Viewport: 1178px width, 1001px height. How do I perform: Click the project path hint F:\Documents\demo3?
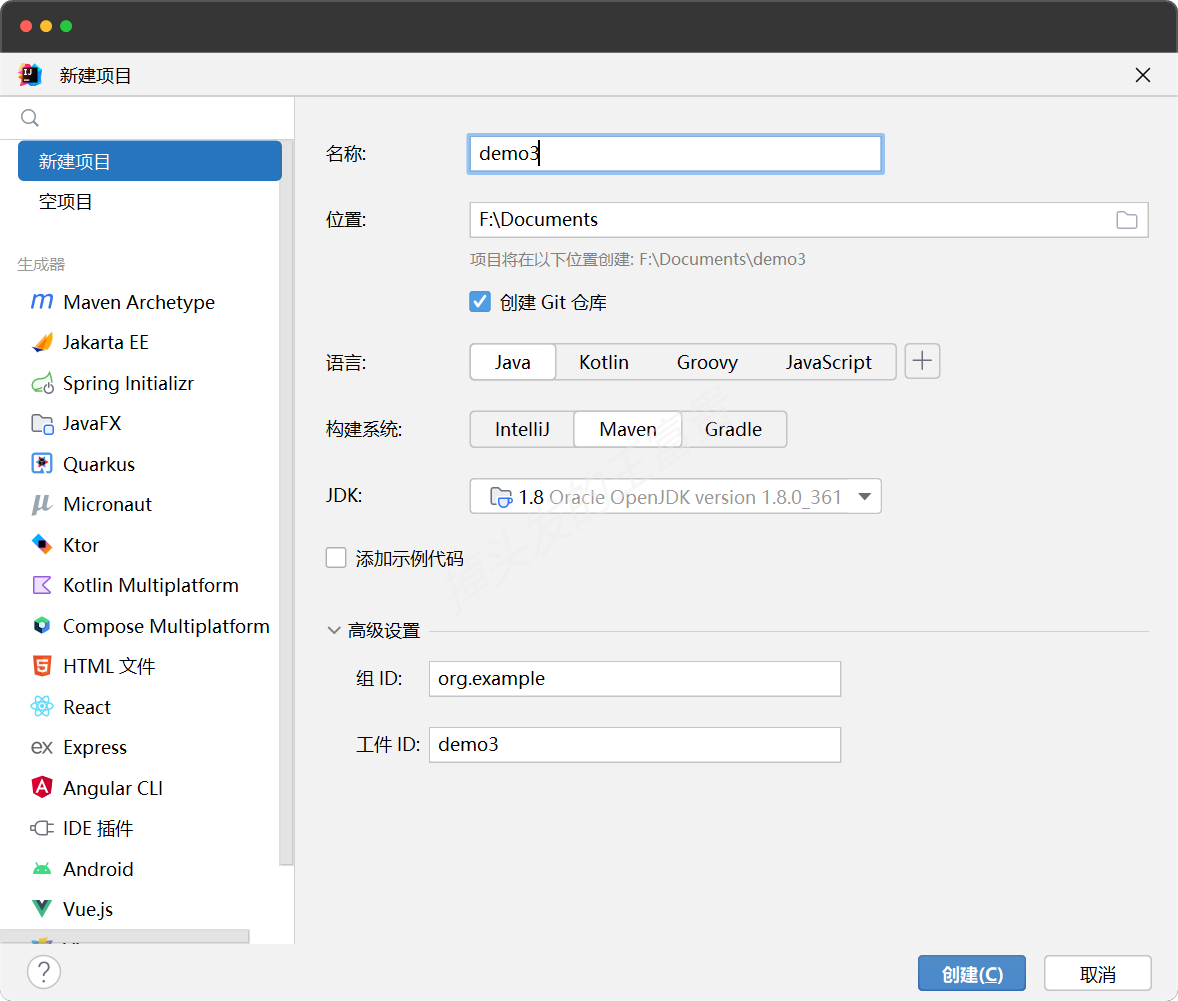[x=722, y=259]
